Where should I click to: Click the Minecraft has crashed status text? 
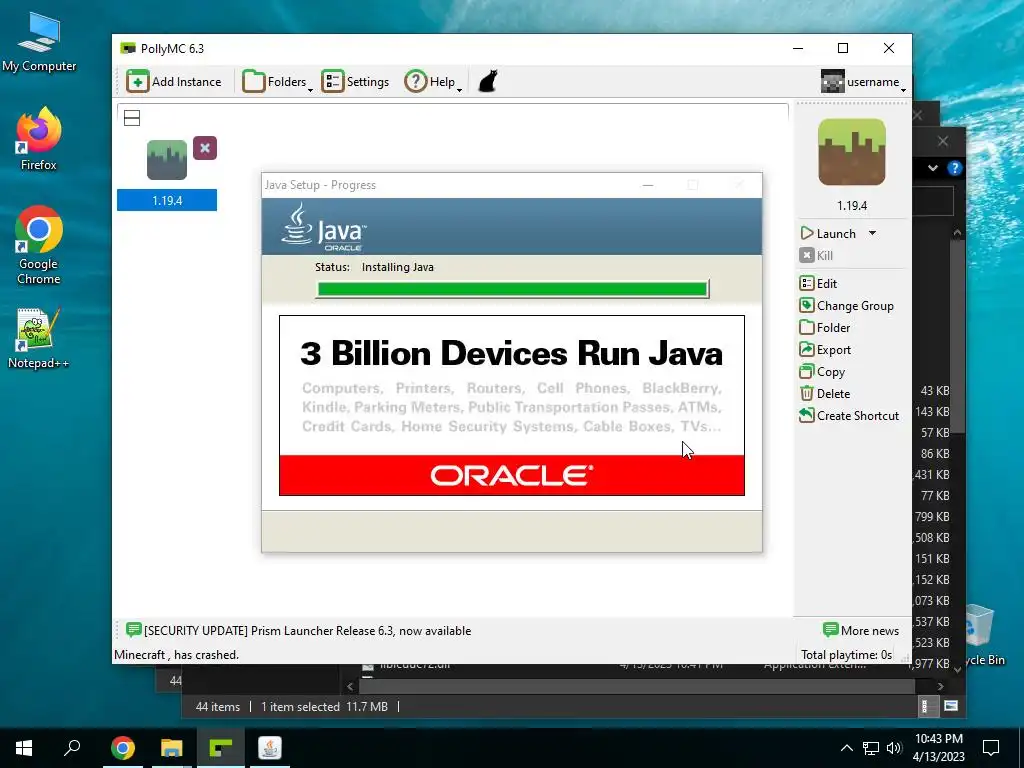point(176,654)
